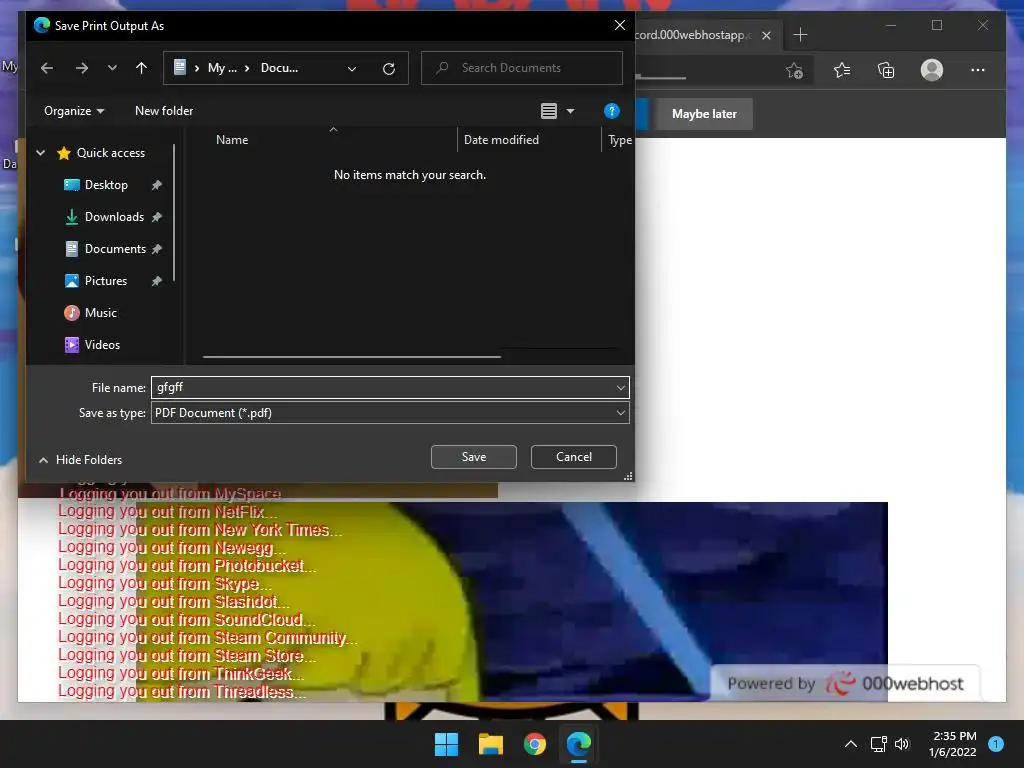Image resolution: width=1024 pixels, height=768 pixels.
Task: Open Save as type dropdown
Action: [390, 413]
